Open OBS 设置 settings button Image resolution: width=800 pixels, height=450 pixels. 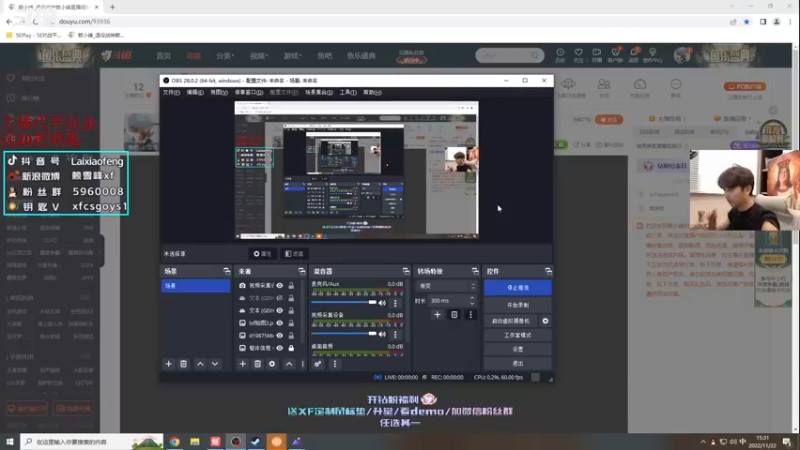[x=518, y=349]
